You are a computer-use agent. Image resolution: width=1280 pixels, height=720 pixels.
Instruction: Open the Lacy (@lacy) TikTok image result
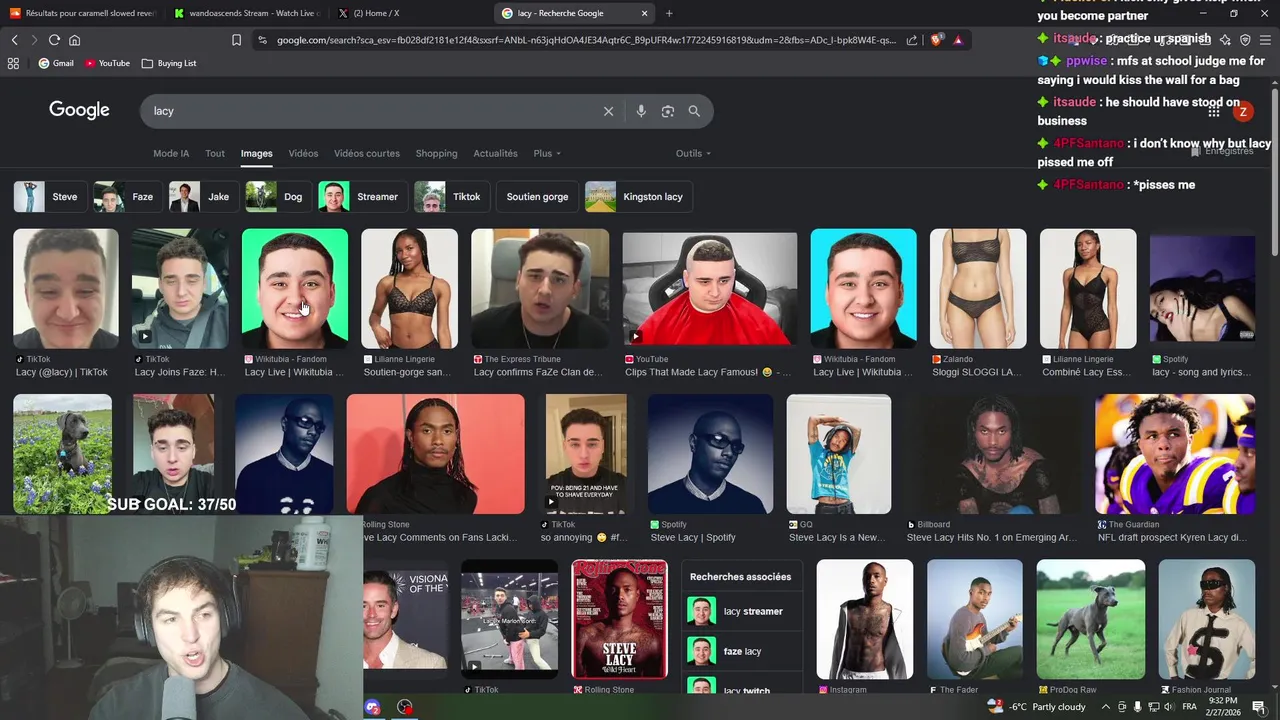point(65,289)
